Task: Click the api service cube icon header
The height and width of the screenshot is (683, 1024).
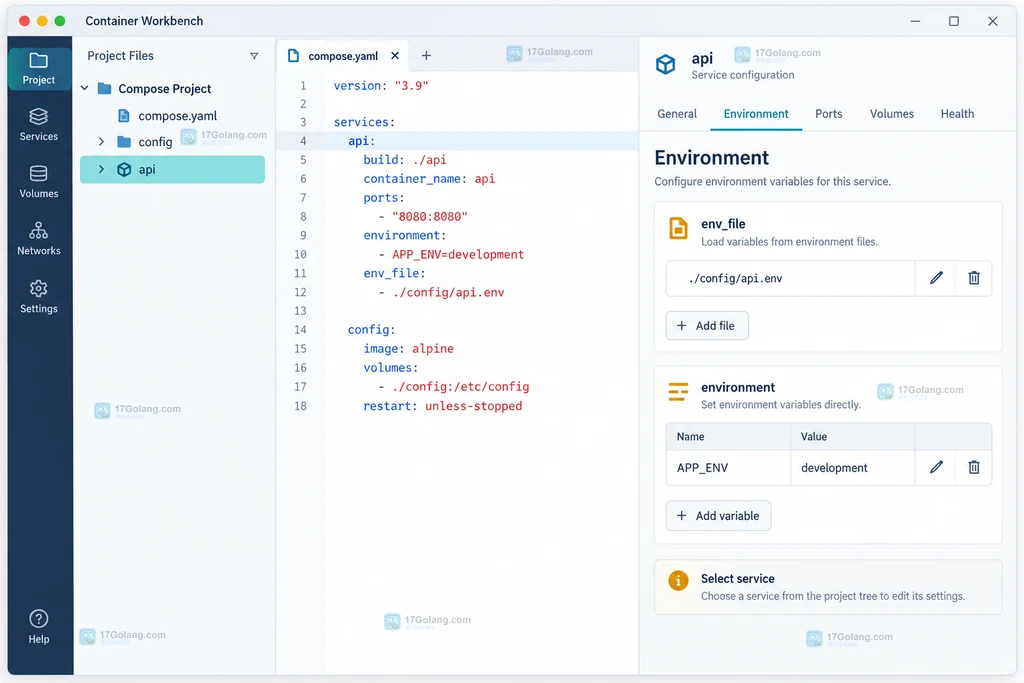Action: [x=665, y=64]
